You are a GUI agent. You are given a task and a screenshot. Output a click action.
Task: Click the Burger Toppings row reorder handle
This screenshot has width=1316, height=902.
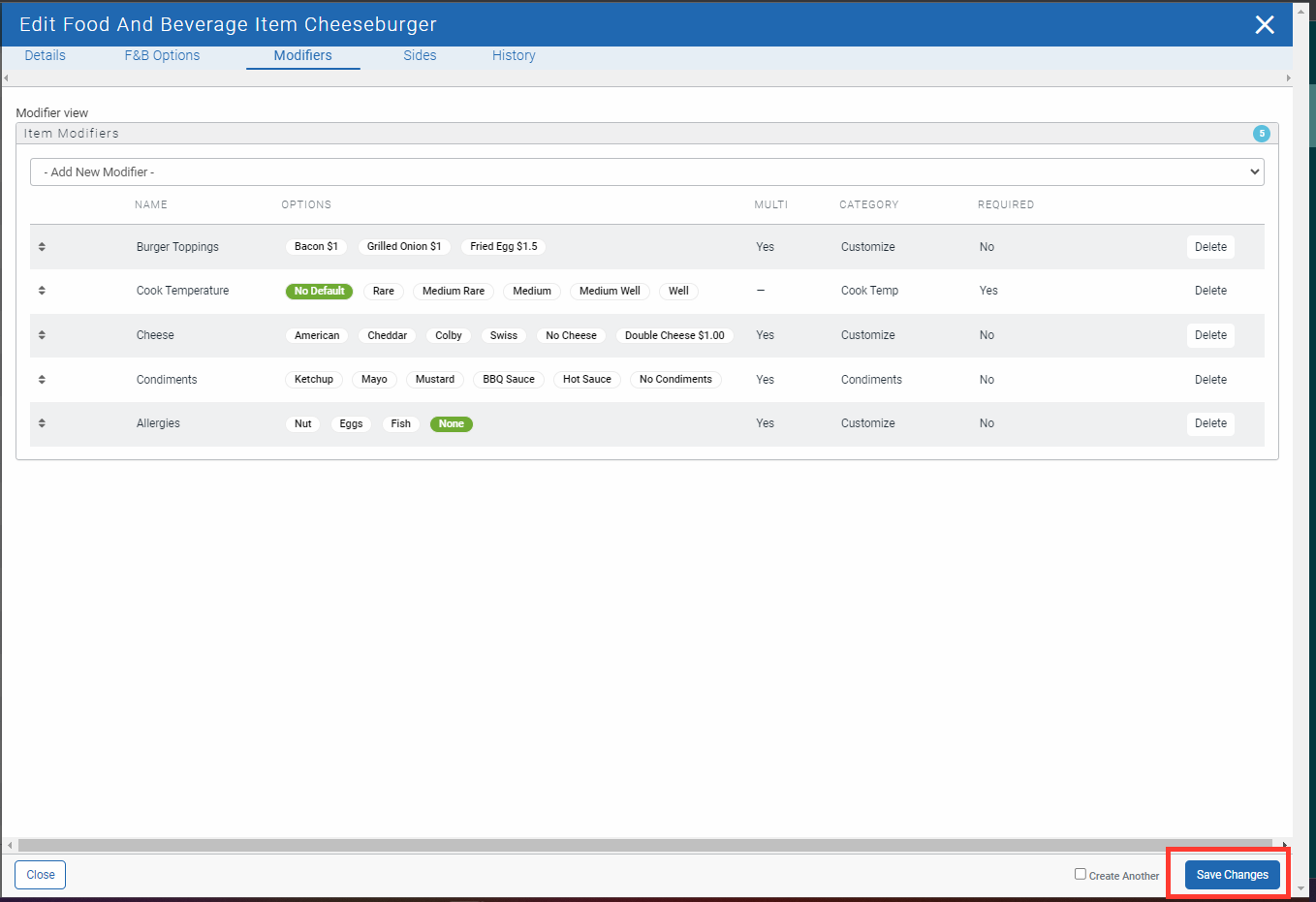click(42, 247)
